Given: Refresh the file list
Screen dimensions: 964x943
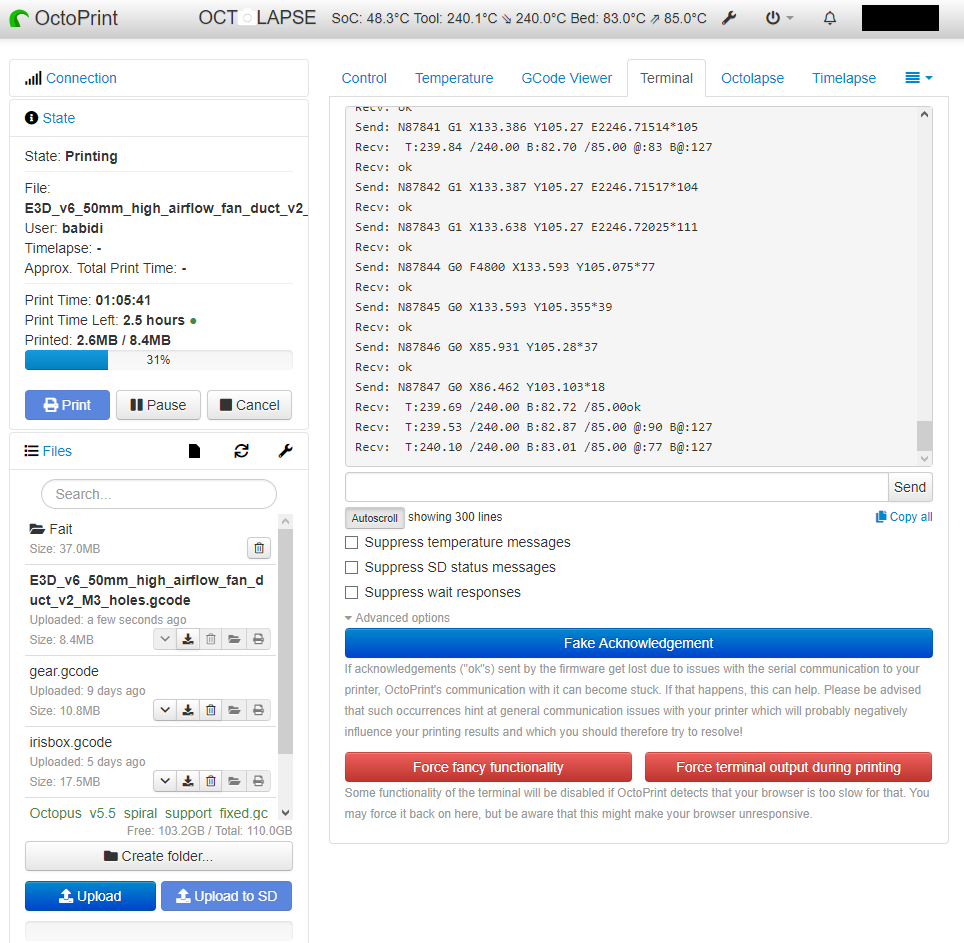Looking at the screenshot, I should pos(241,451).
